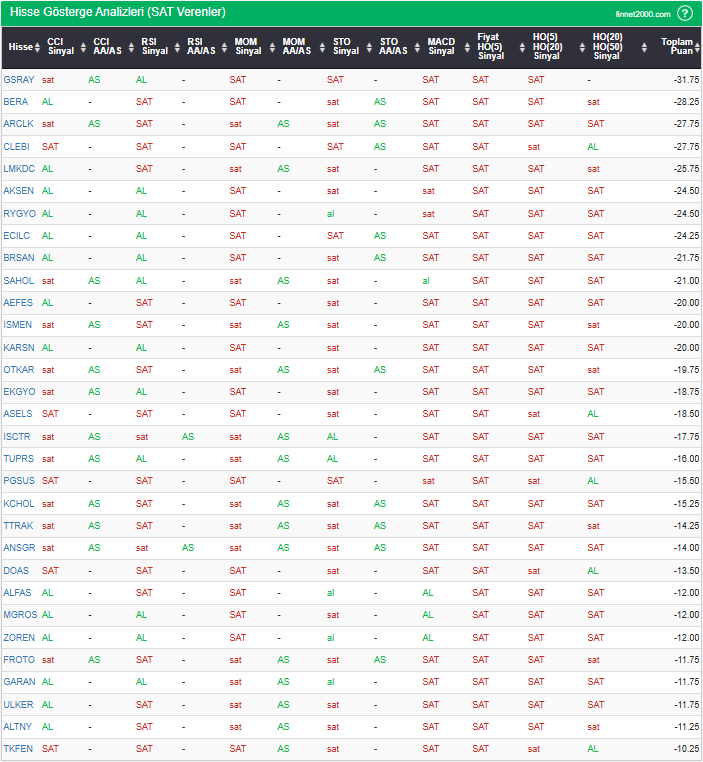Open ECILC stock link
703x762 pixels.
pos(17,236)
